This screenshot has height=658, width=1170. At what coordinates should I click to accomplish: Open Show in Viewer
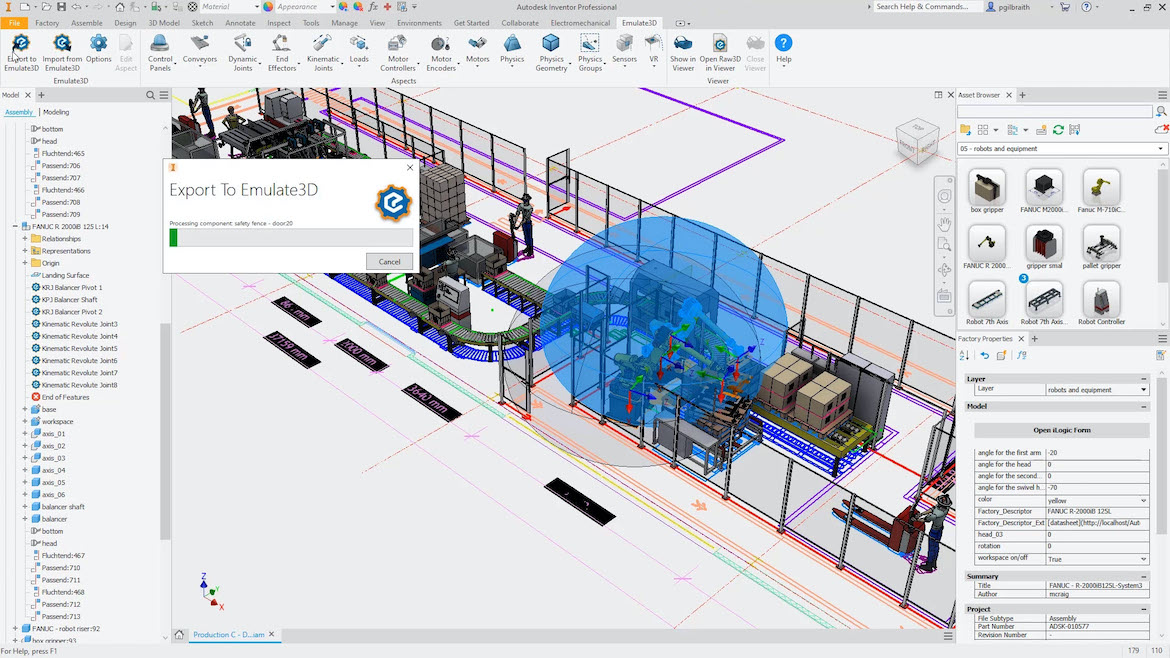coord(683,45)
